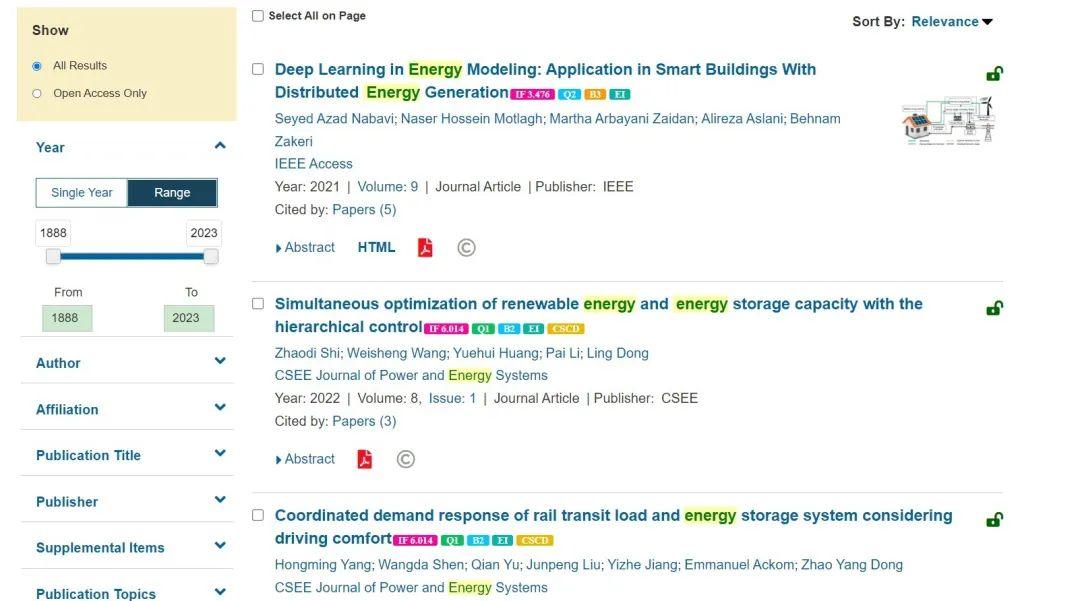1080x601 pixels.
Task: Select the Range year tab
Action: [172, 193]
